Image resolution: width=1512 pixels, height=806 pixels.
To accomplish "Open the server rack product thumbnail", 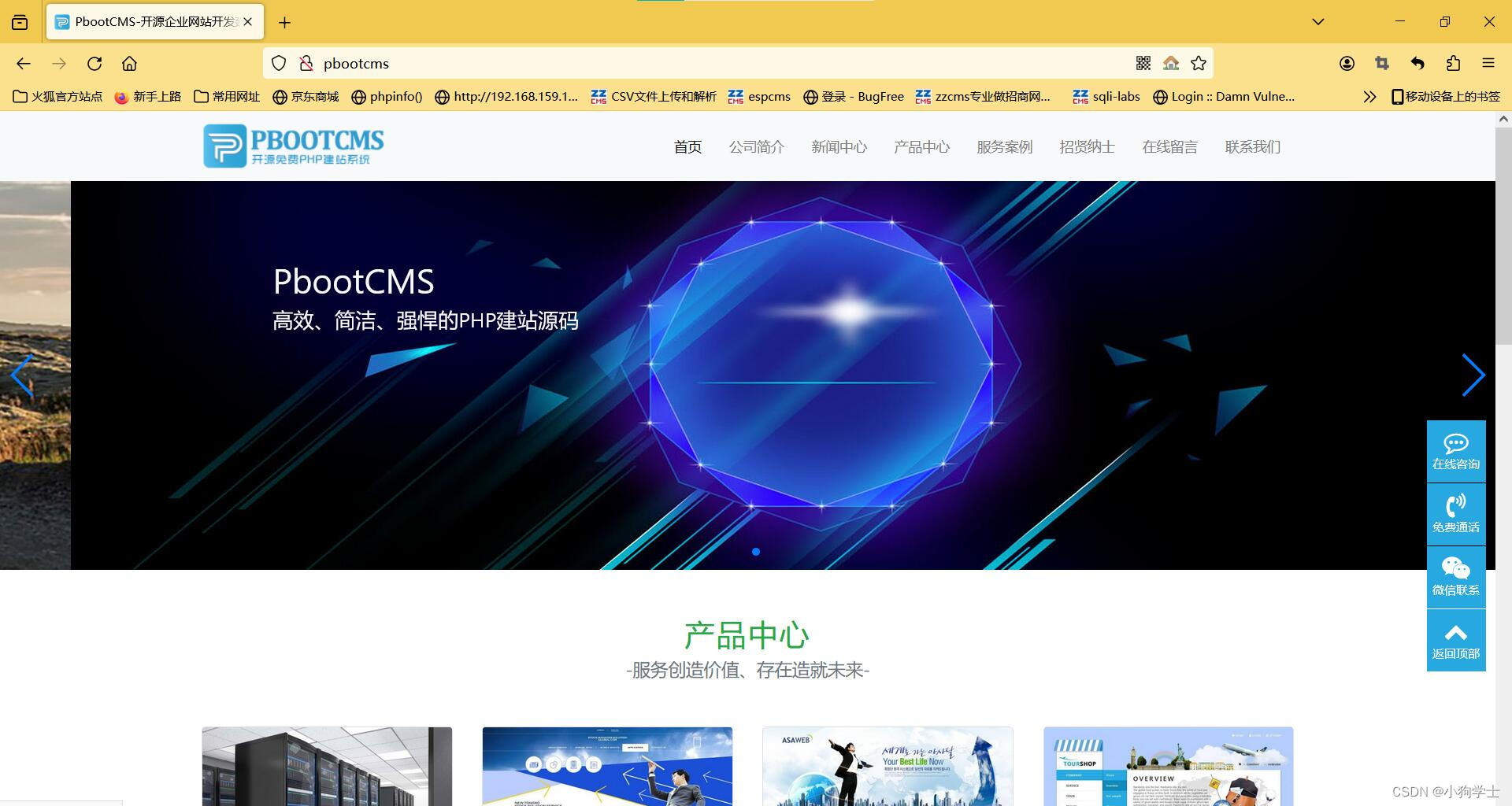I will 327,767.
